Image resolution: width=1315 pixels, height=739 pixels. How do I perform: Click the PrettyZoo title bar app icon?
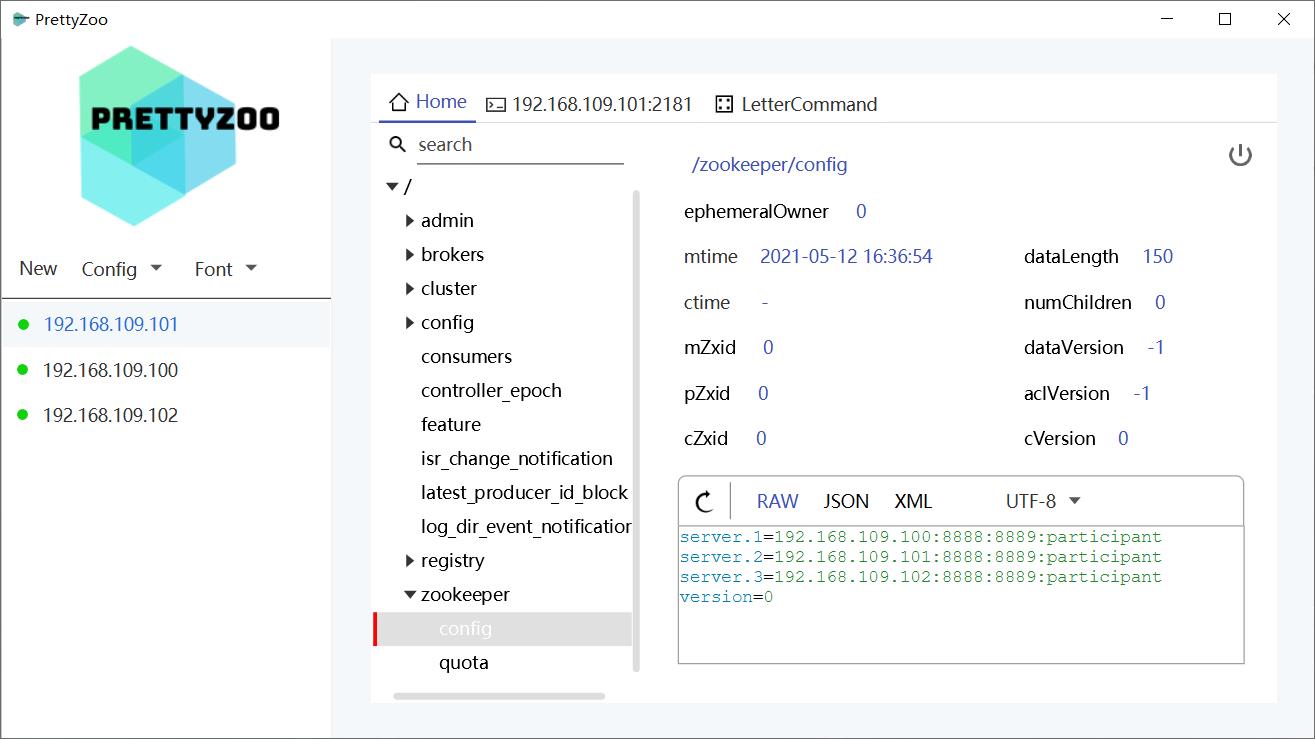[x=20, y=19]
